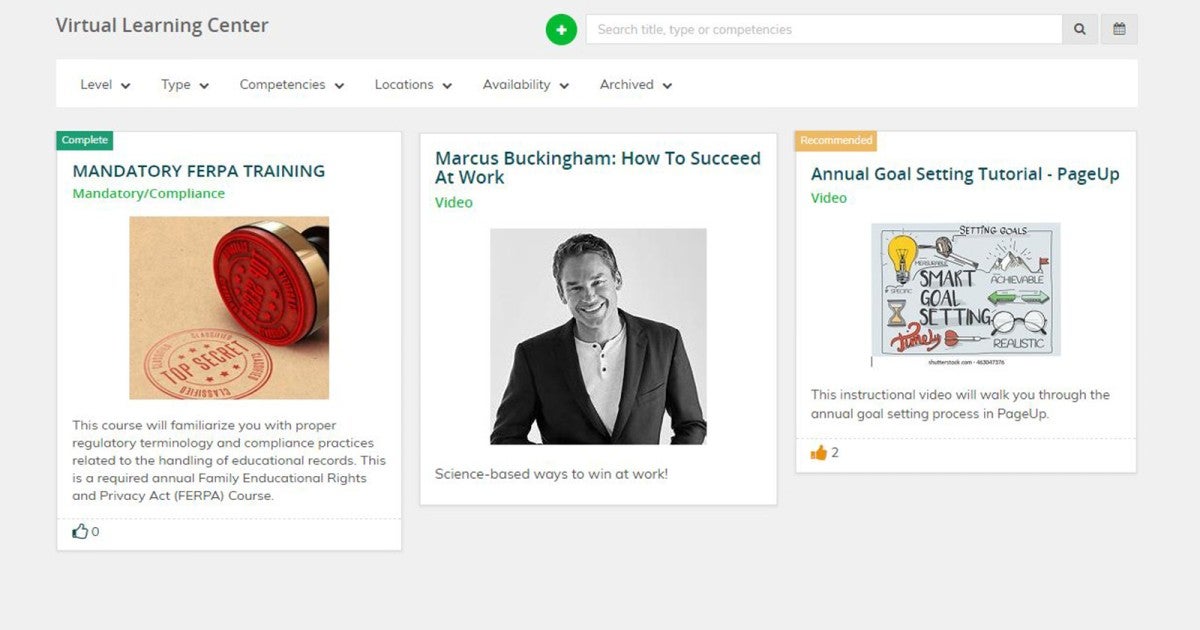Open Annual Goal Setting Tutorial - PageUp title

click(965, 174)
